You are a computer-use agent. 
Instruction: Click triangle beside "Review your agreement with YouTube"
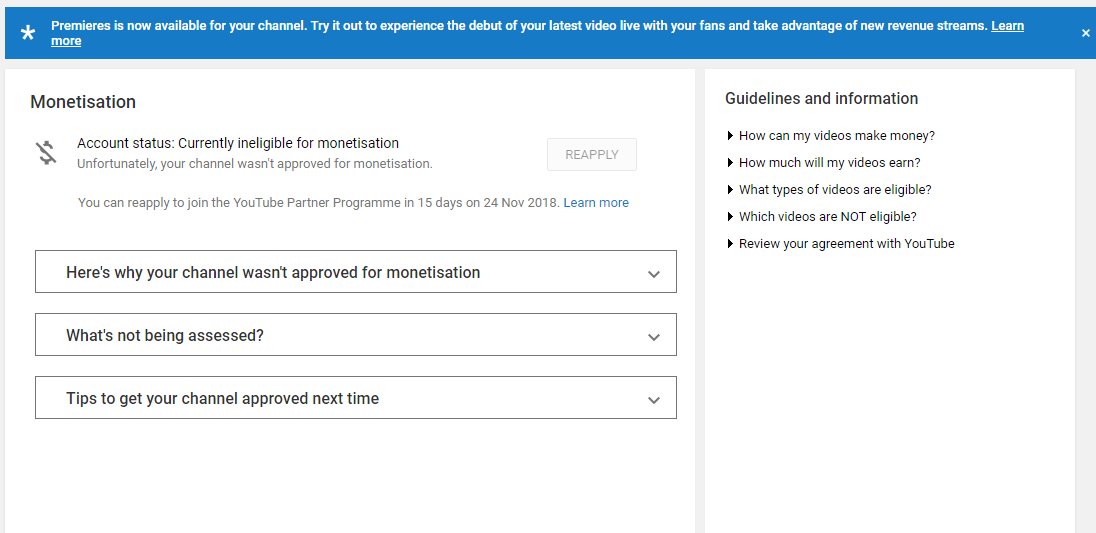point(731,244)
